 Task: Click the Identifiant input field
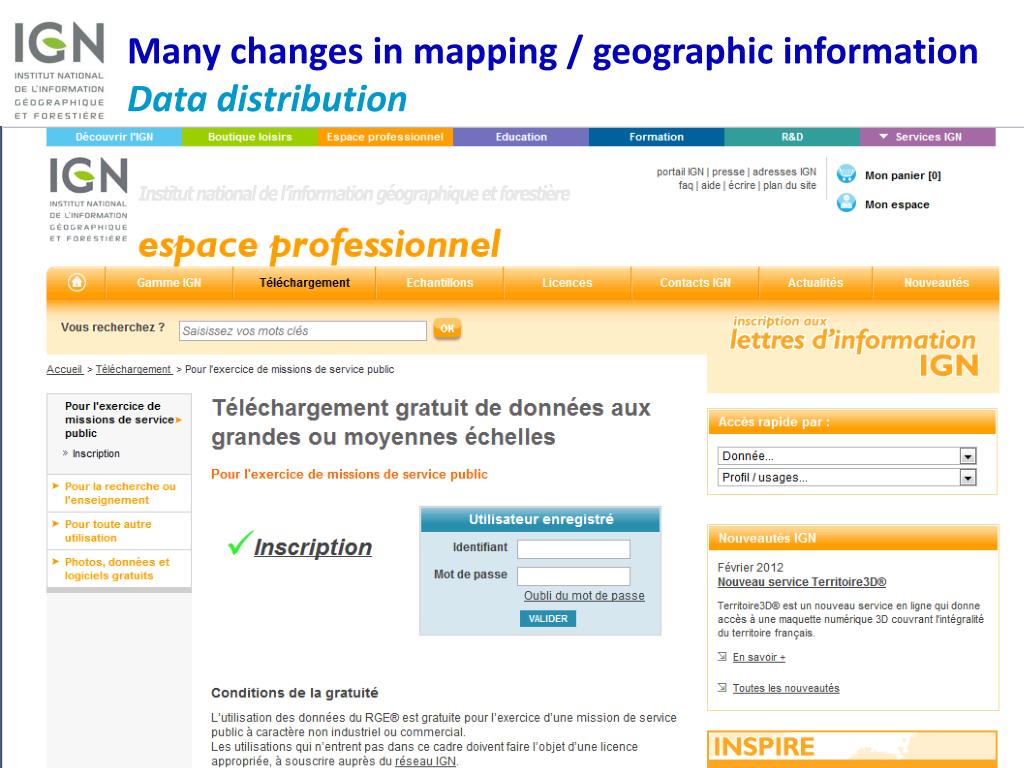(x=573, y=549)
